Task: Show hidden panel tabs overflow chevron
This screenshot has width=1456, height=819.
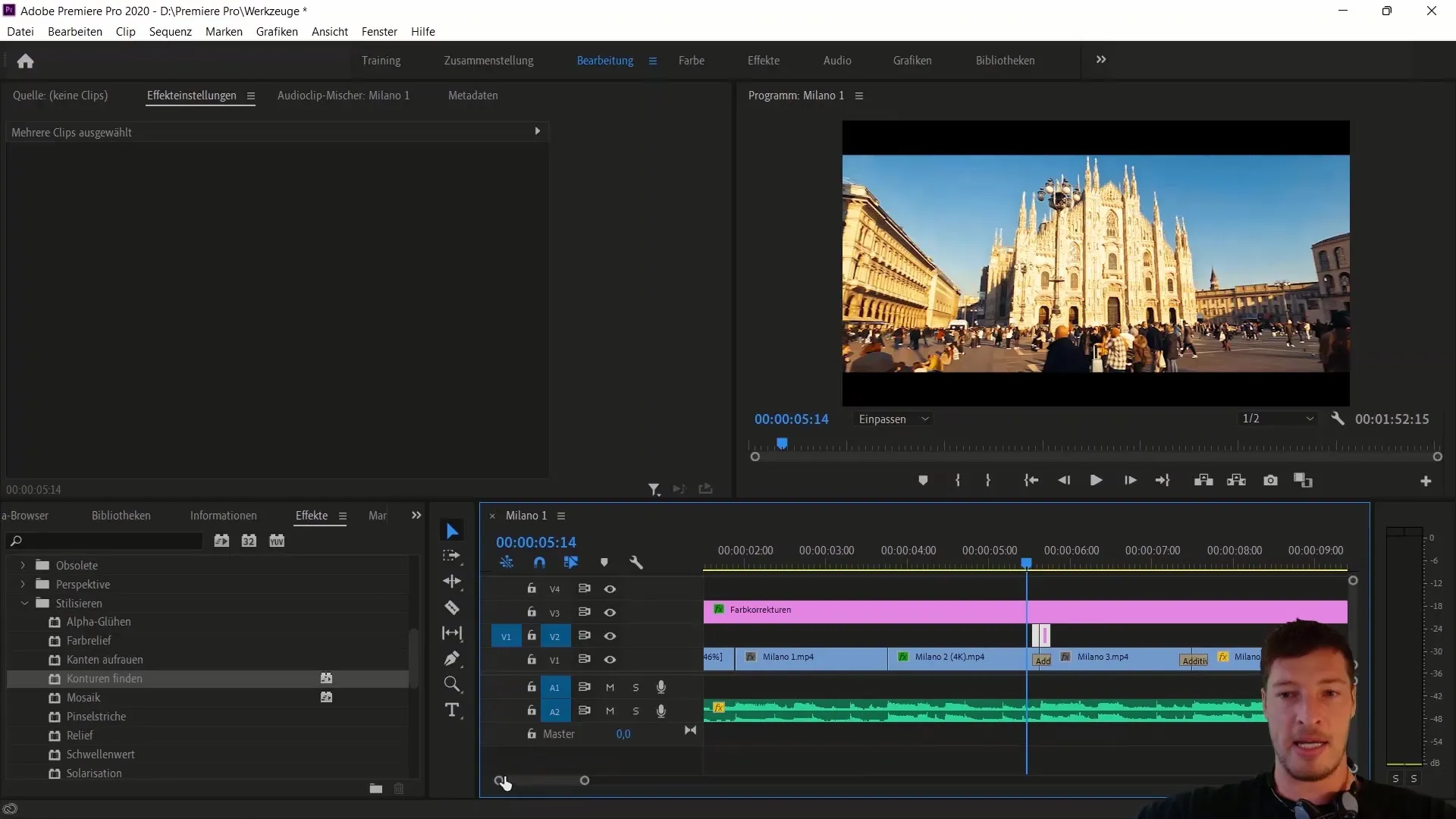Action: 416,516
